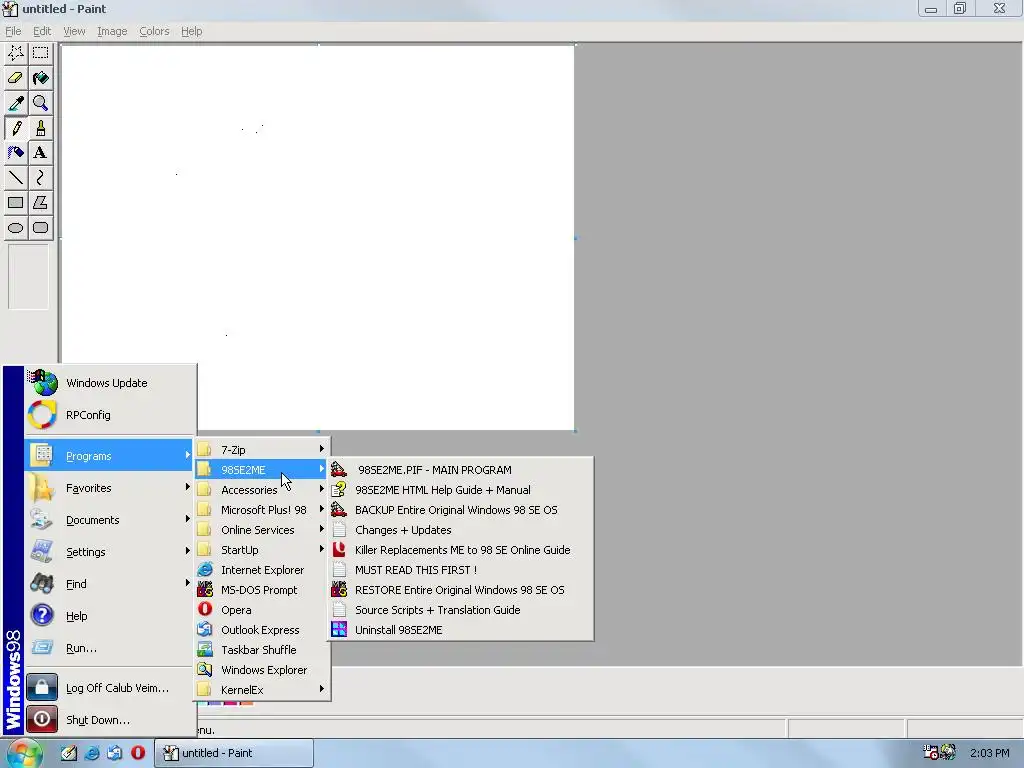Run BACKUP Entire Original Windows 98 SE OS
The width and height of the screenshot is (1024, 768).
tap(461, 510)
